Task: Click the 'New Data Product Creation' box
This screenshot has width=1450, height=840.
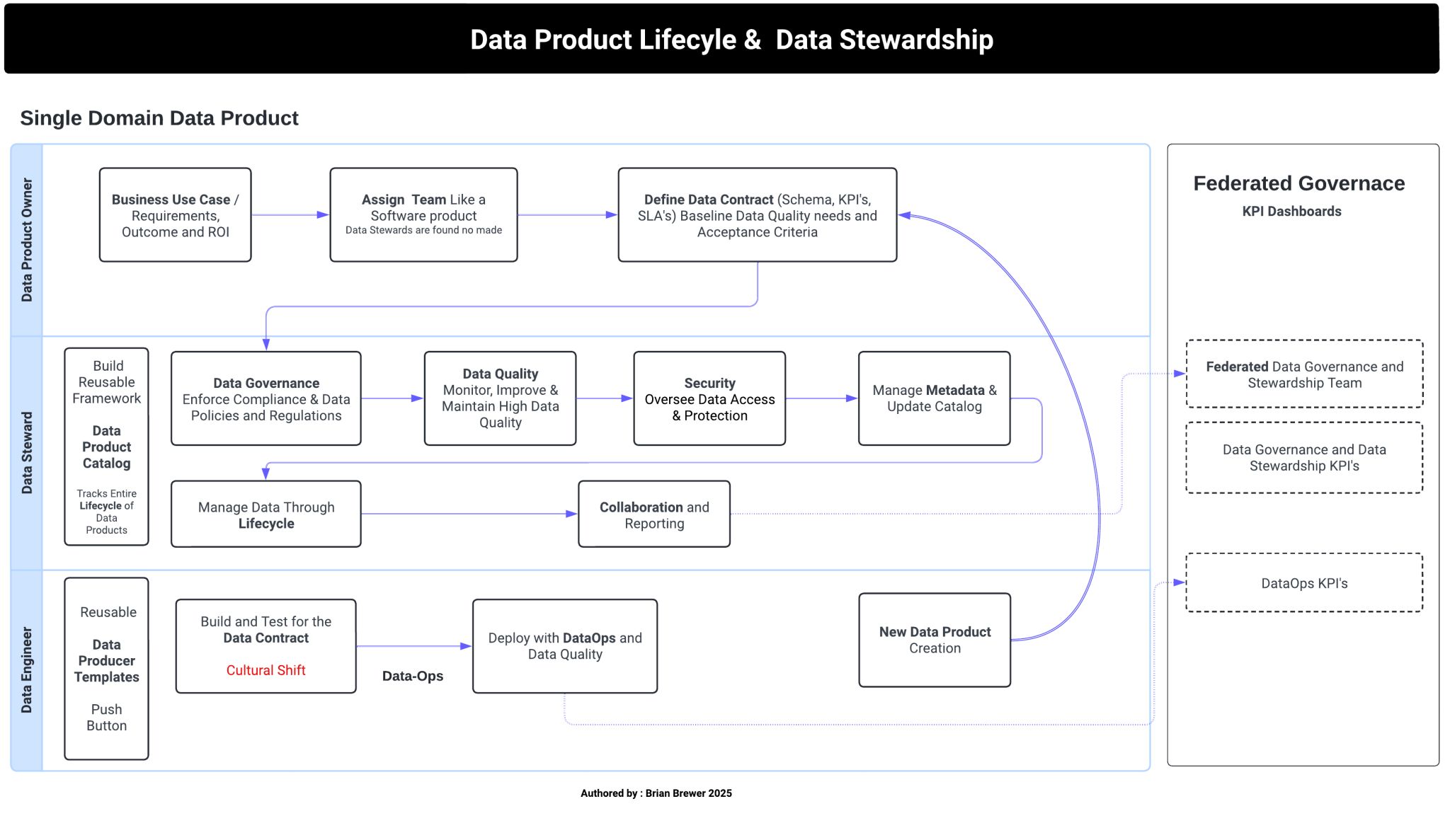Action: point(935,640)
